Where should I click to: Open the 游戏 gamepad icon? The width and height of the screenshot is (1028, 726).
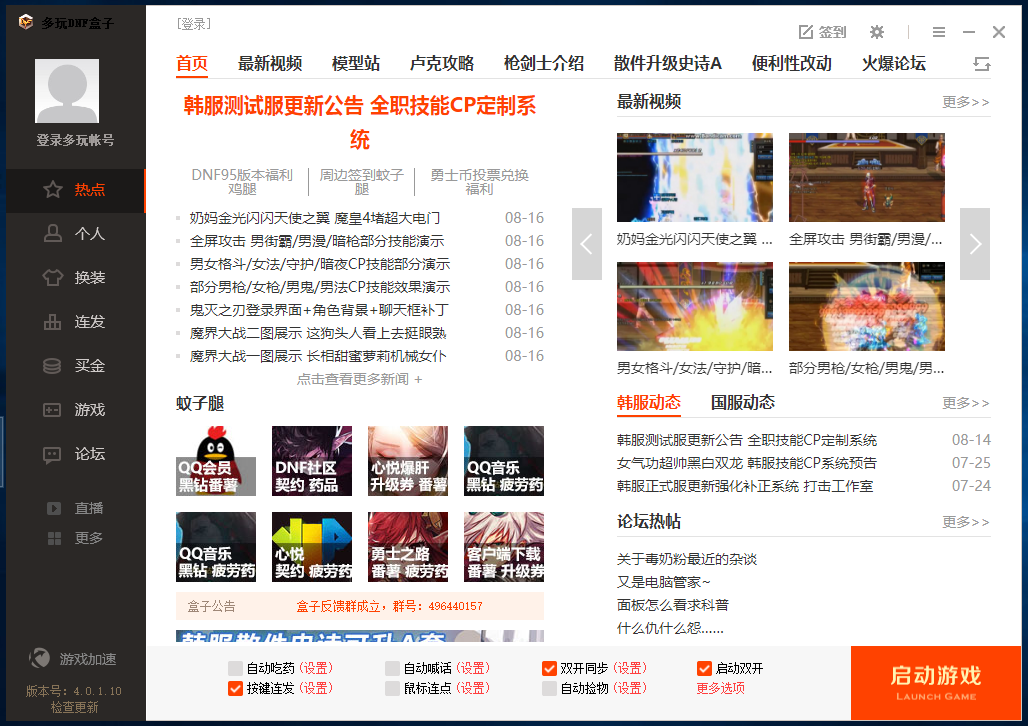(52, 410)
